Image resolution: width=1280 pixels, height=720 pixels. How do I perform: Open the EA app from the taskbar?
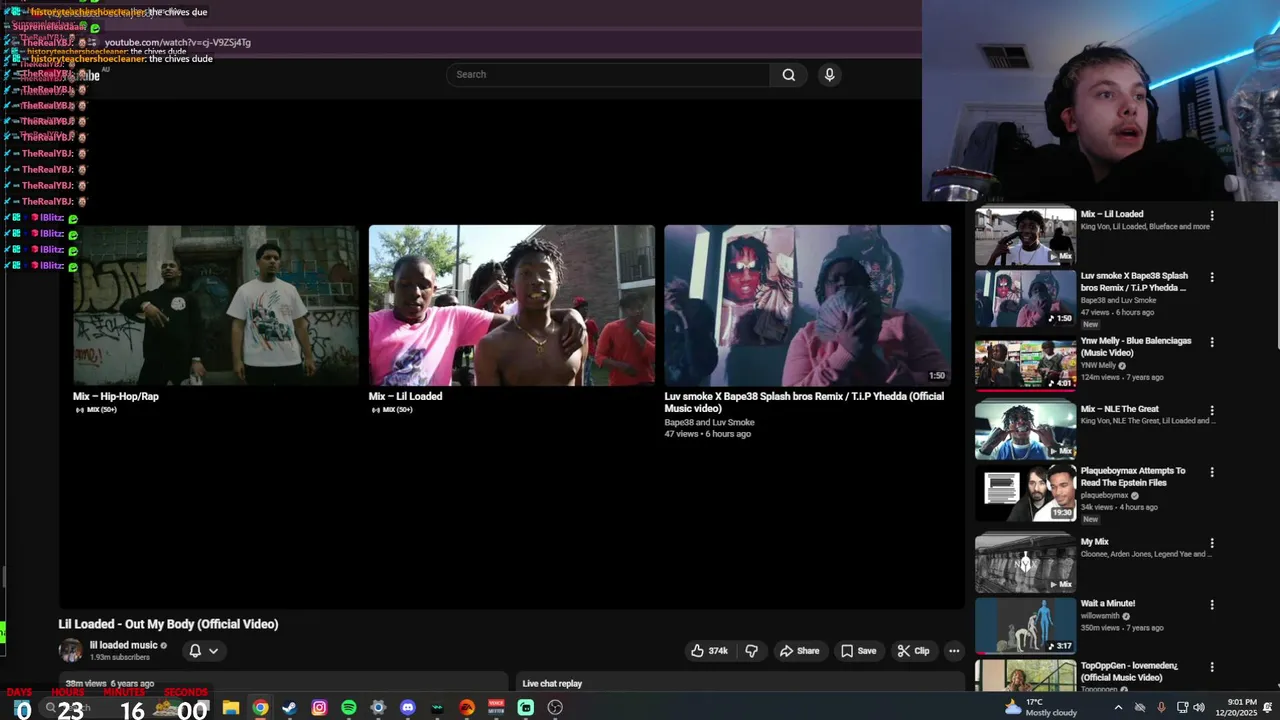[x=466, y=708]
